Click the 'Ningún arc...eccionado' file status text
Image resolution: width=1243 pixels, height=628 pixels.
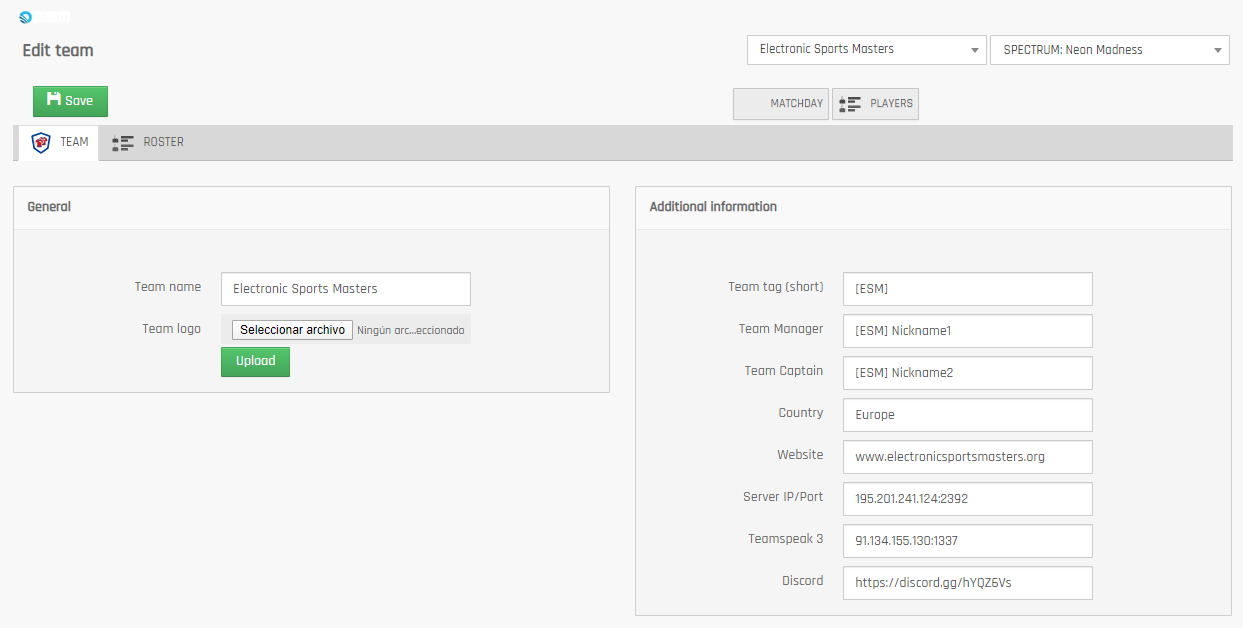(x=411, y=330)
